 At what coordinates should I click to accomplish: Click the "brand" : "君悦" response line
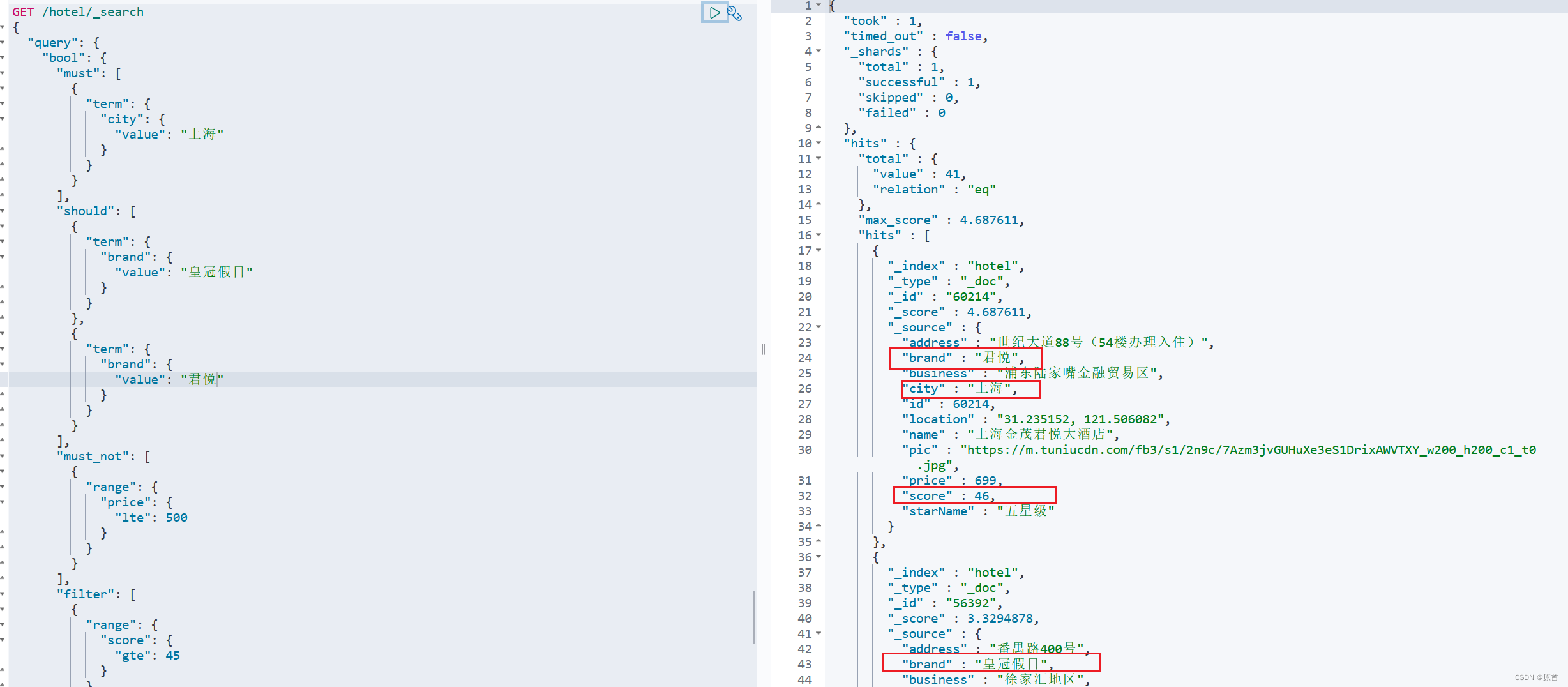963,358
